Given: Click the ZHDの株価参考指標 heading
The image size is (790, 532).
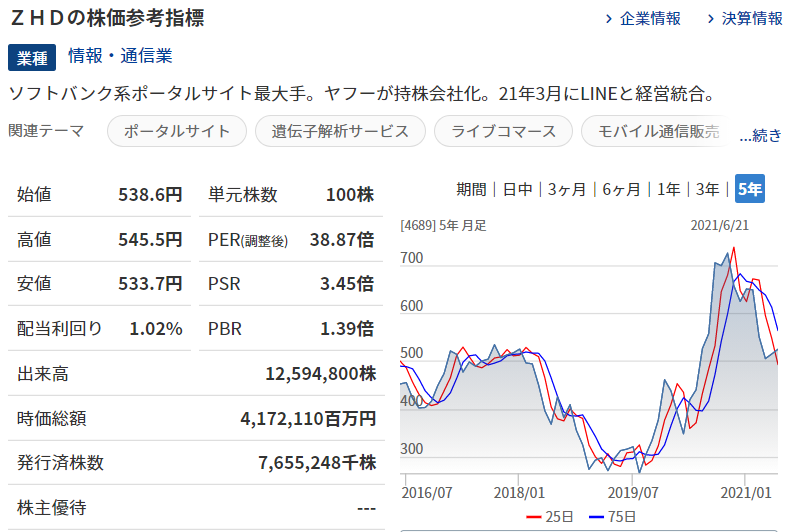Looking at the screenshot, I should pyautogui.click(x=107, y=18).
